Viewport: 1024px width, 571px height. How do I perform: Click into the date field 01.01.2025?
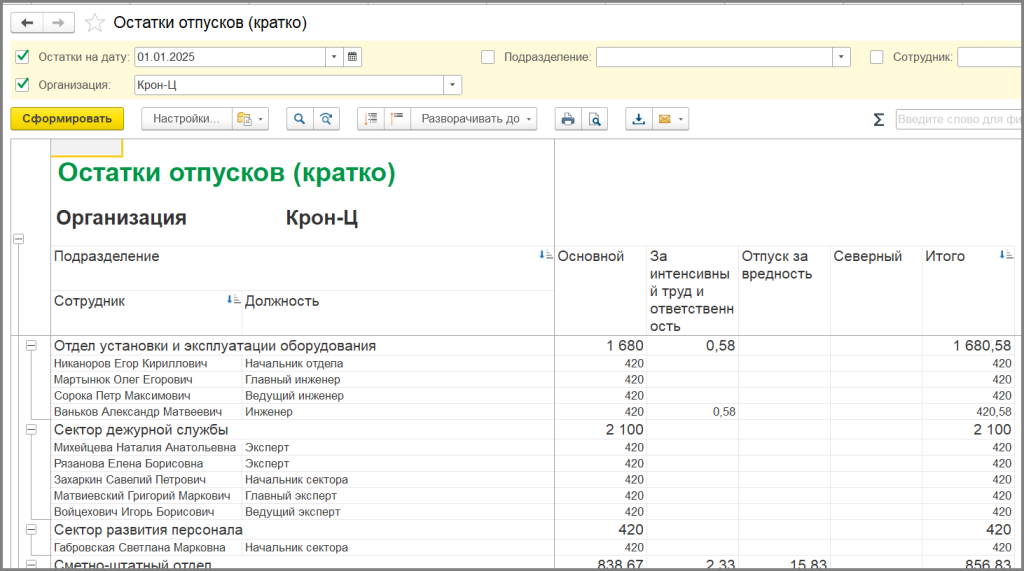230,57
